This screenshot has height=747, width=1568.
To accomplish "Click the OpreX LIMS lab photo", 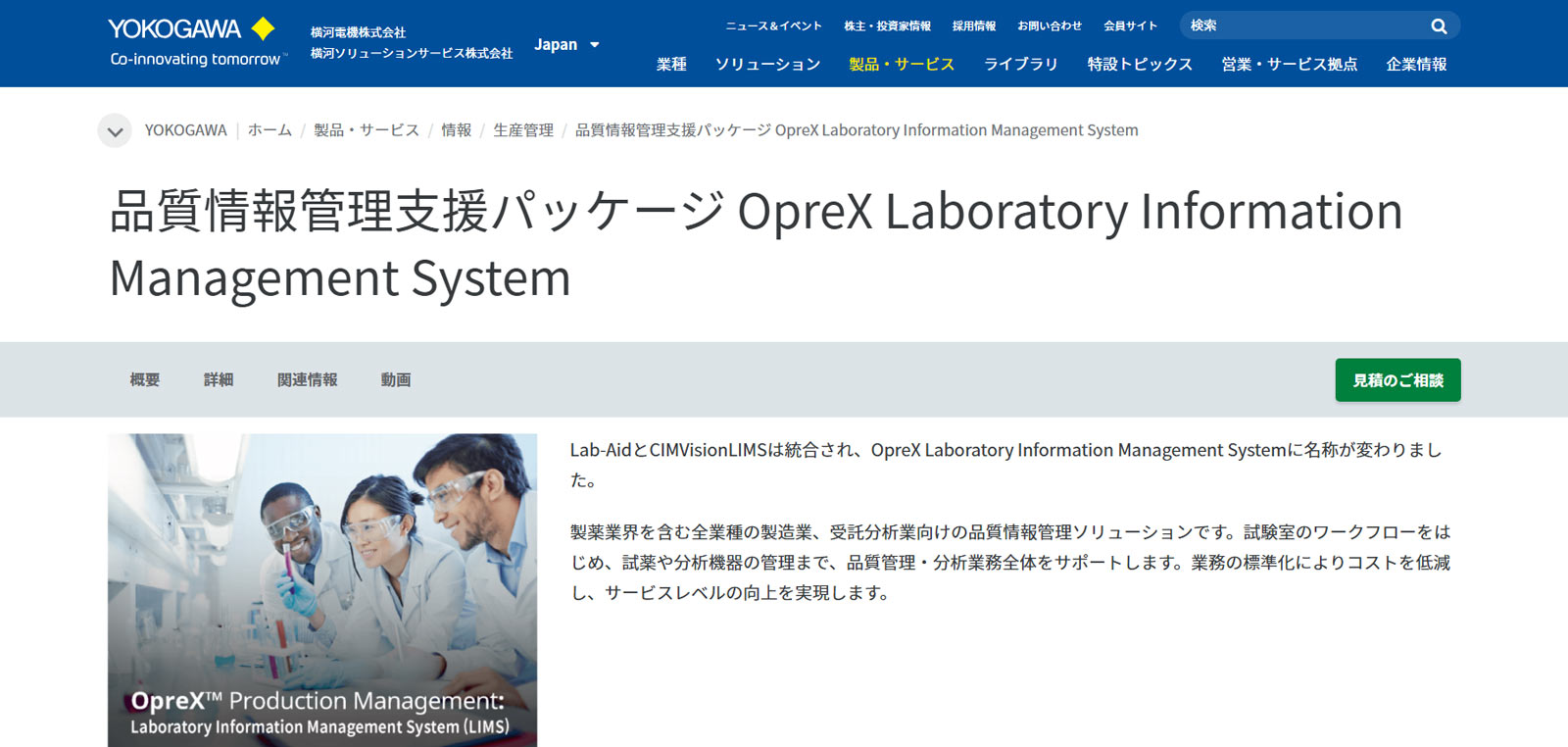I will pos(322,590).
